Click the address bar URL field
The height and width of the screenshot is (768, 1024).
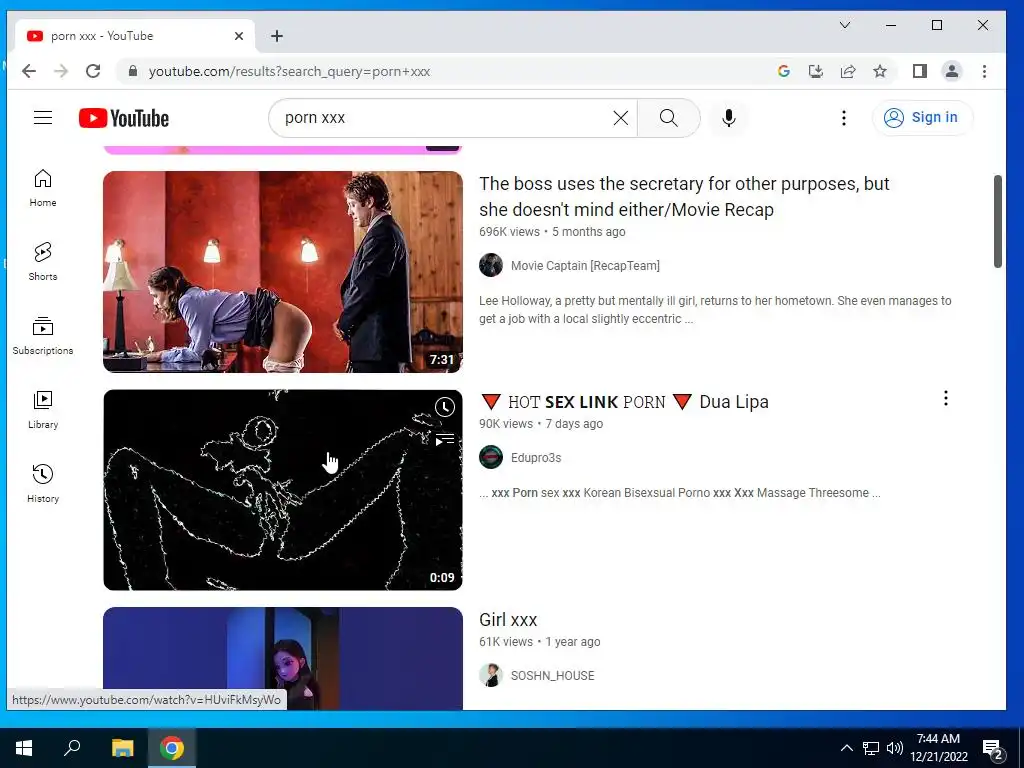444,71
